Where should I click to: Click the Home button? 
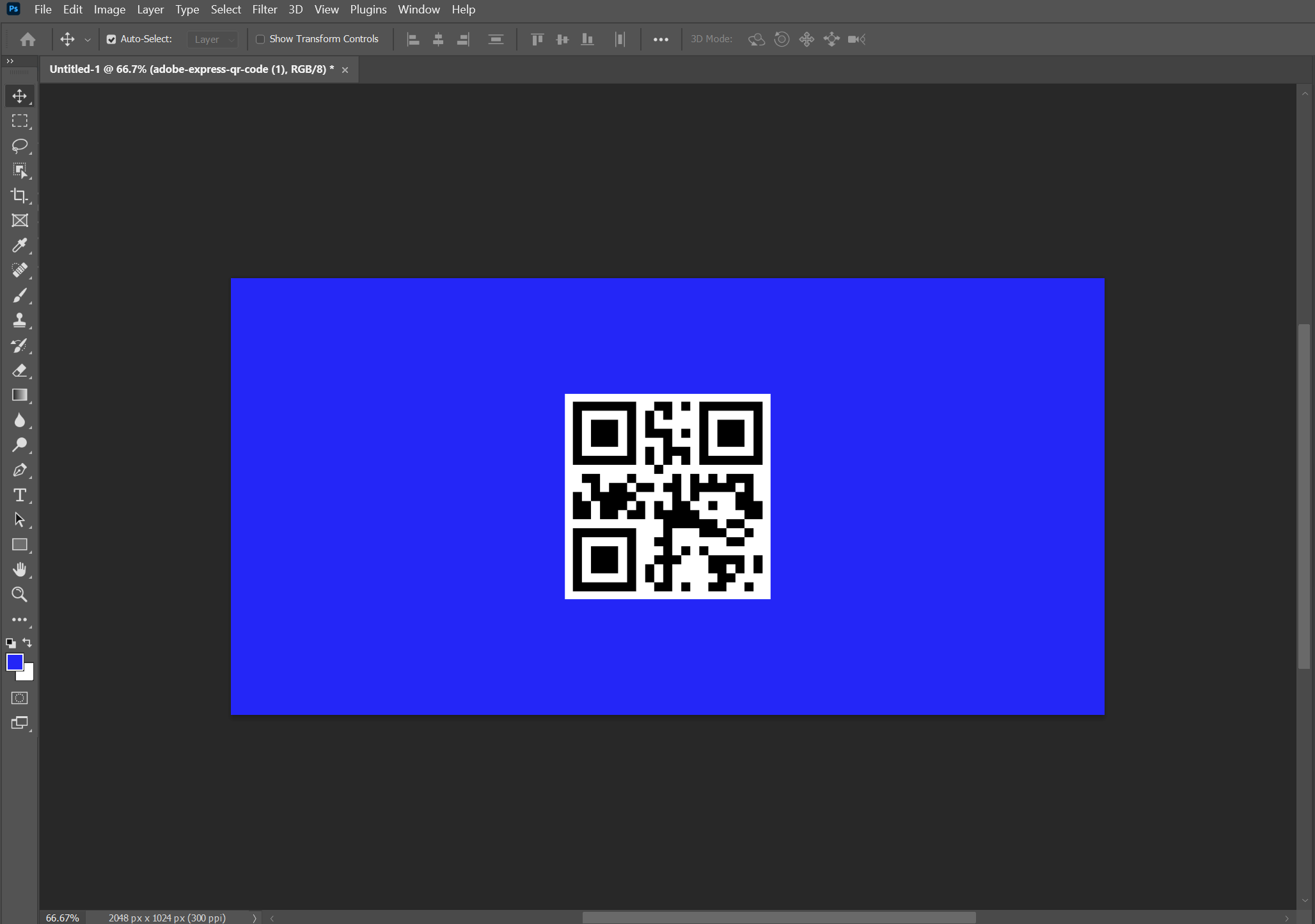pos(28,40)
